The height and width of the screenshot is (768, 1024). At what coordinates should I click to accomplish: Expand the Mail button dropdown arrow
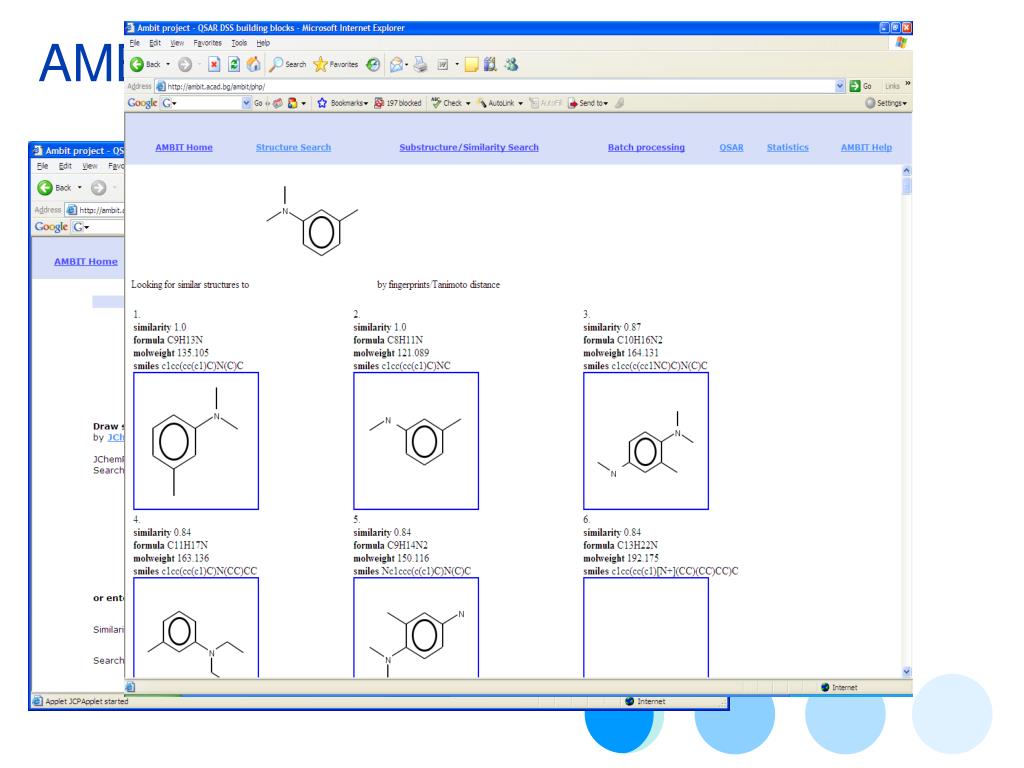point(406,64)
